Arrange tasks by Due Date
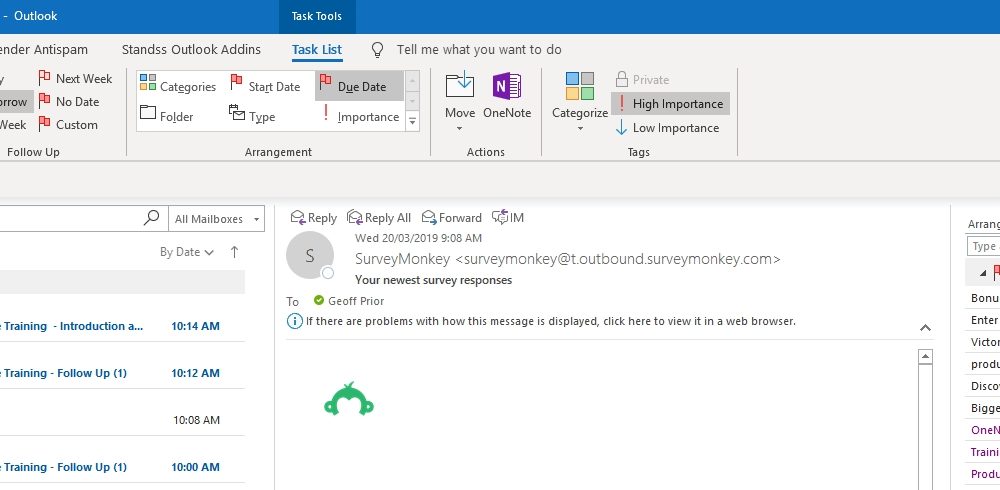1000x490 pixels. tap(359, 86)
